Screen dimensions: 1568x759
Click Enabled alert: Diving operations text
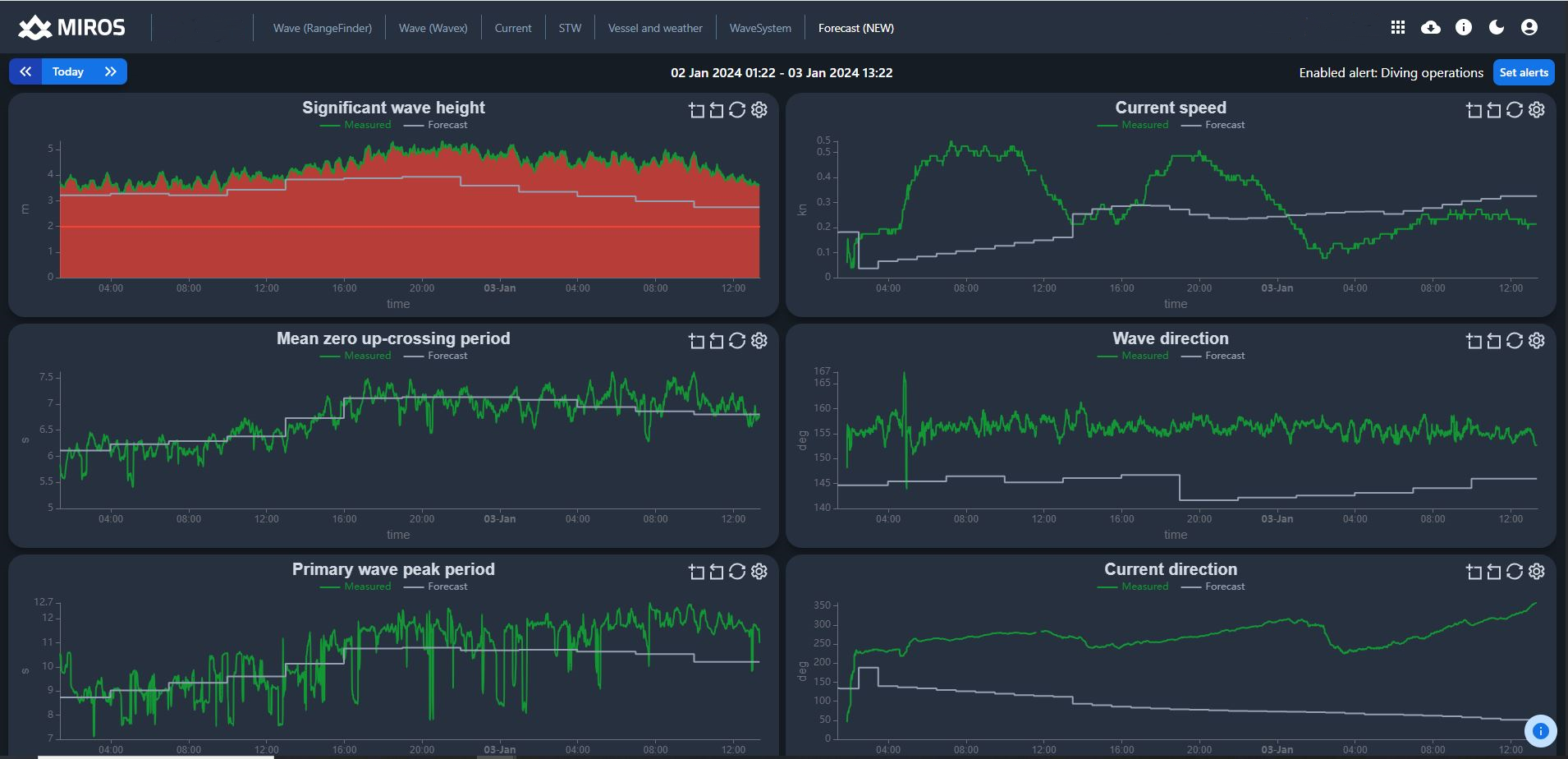(1391, 72)
